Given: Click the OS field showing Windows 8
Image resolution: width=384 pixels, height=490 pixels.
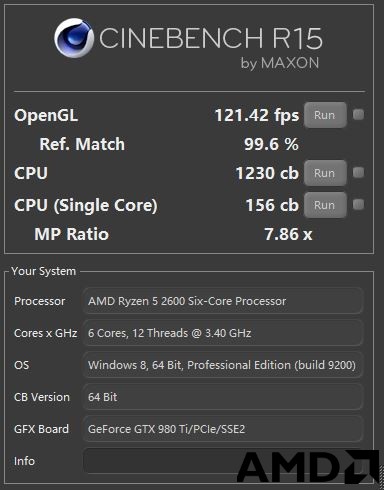Looking at the screenshot, I should point(223,365).
